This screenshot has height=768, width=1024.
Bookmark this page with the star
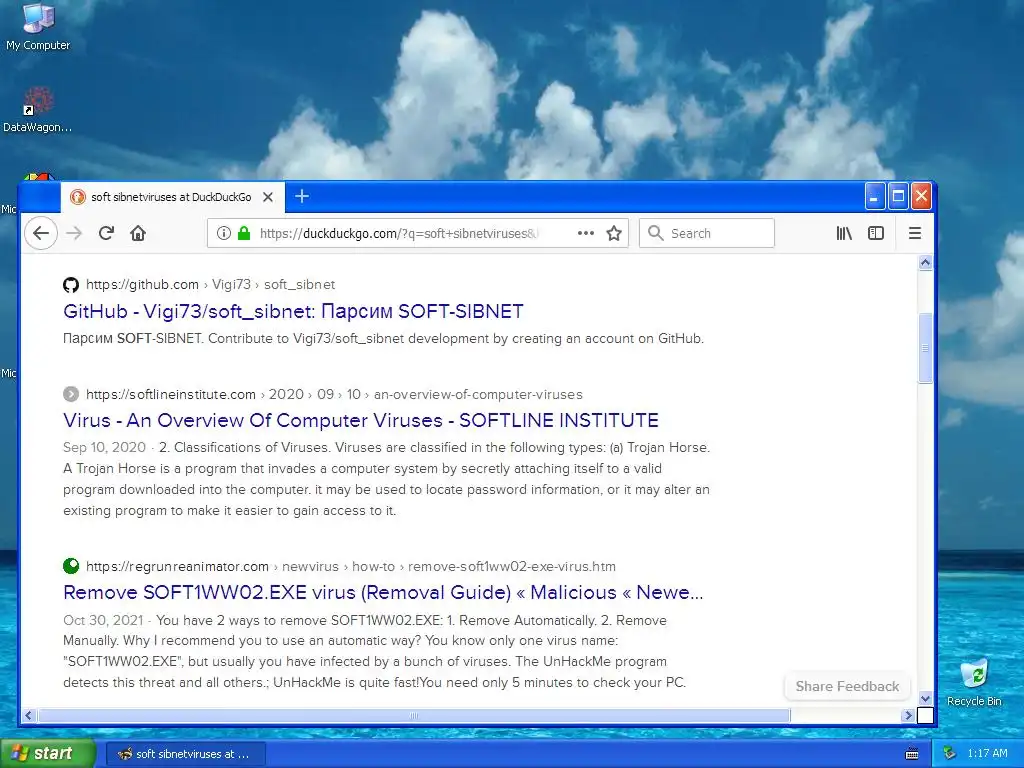614,233
